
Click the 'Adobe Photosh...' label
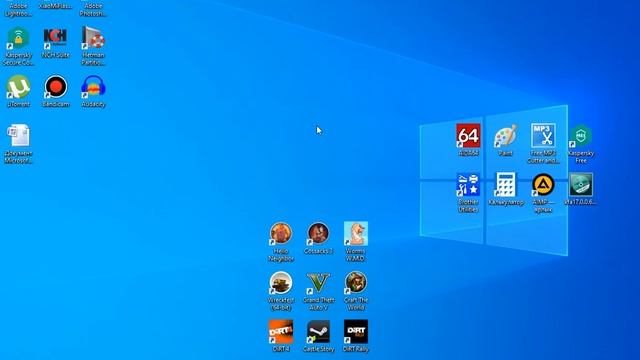(93, 10)
